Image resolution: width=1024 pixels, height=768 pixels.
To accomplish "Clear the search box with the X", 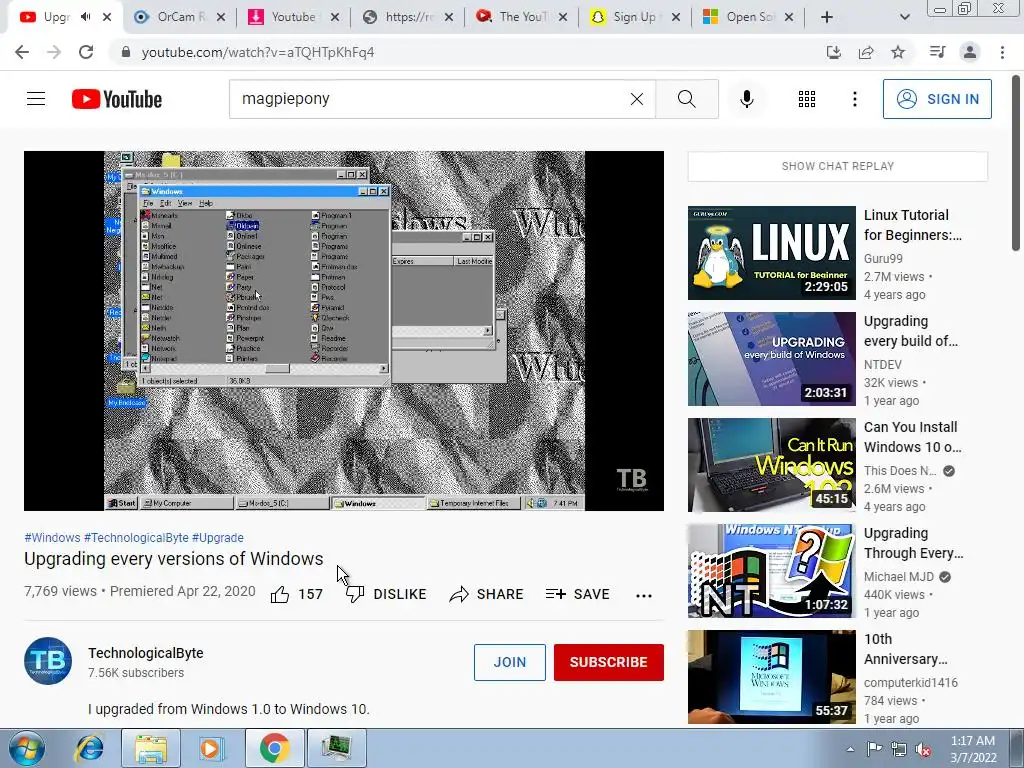I will click(x=637, y=99).
